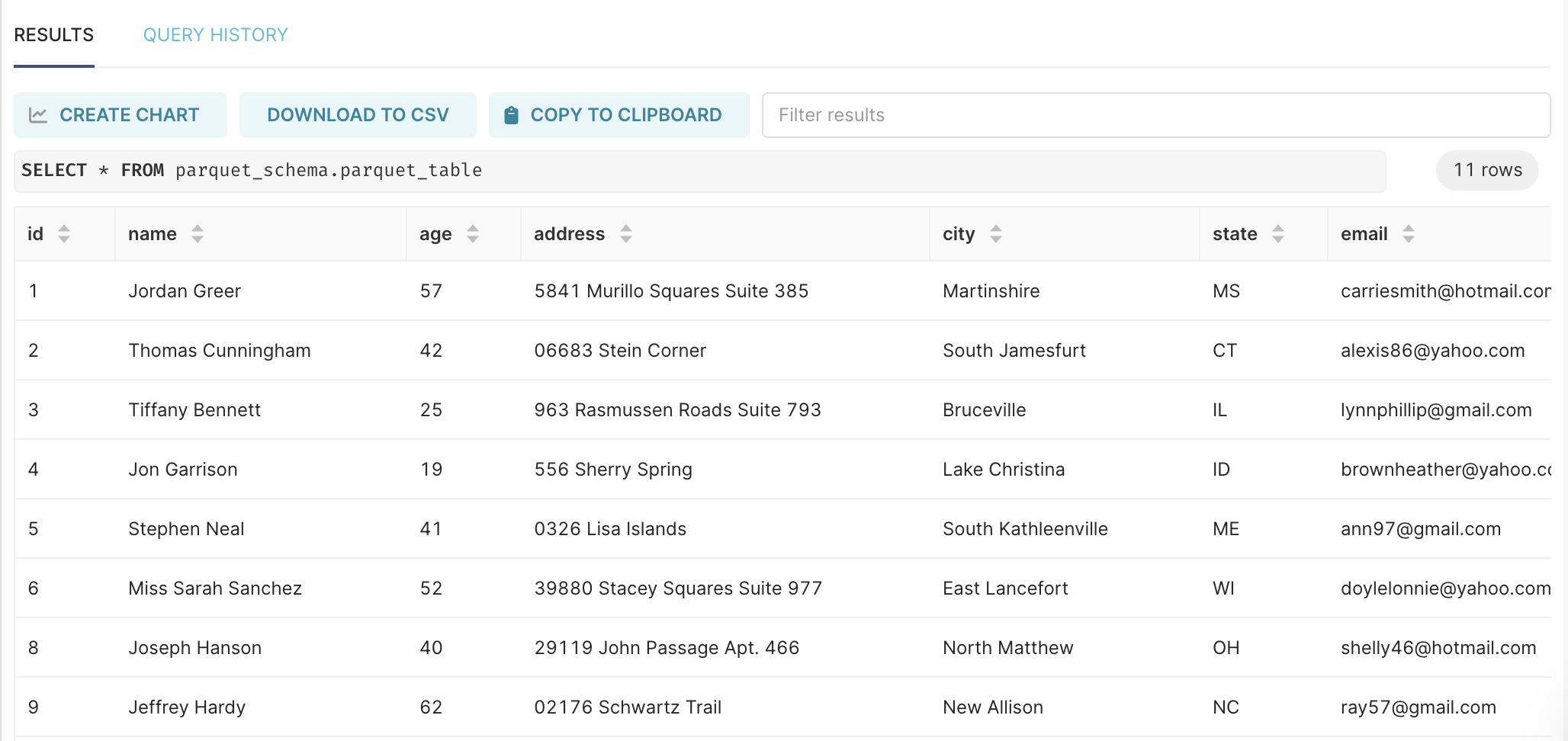
Task: Click age value 57
Action: [x=431, y=291]
